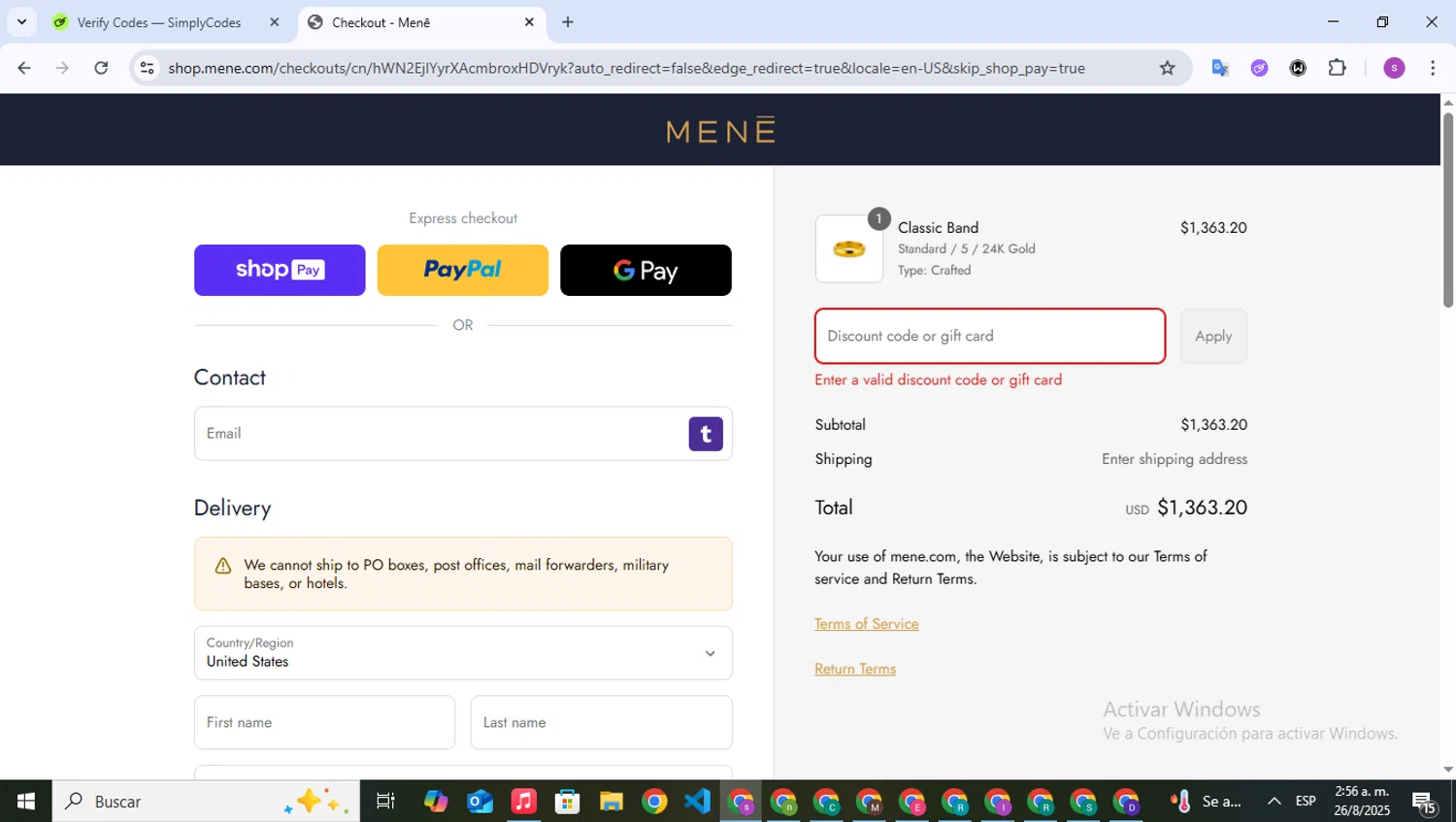Open the Music app on taskbar
Screen dimensions: 1456x822
pyautogui.click(x=523, y=802)
